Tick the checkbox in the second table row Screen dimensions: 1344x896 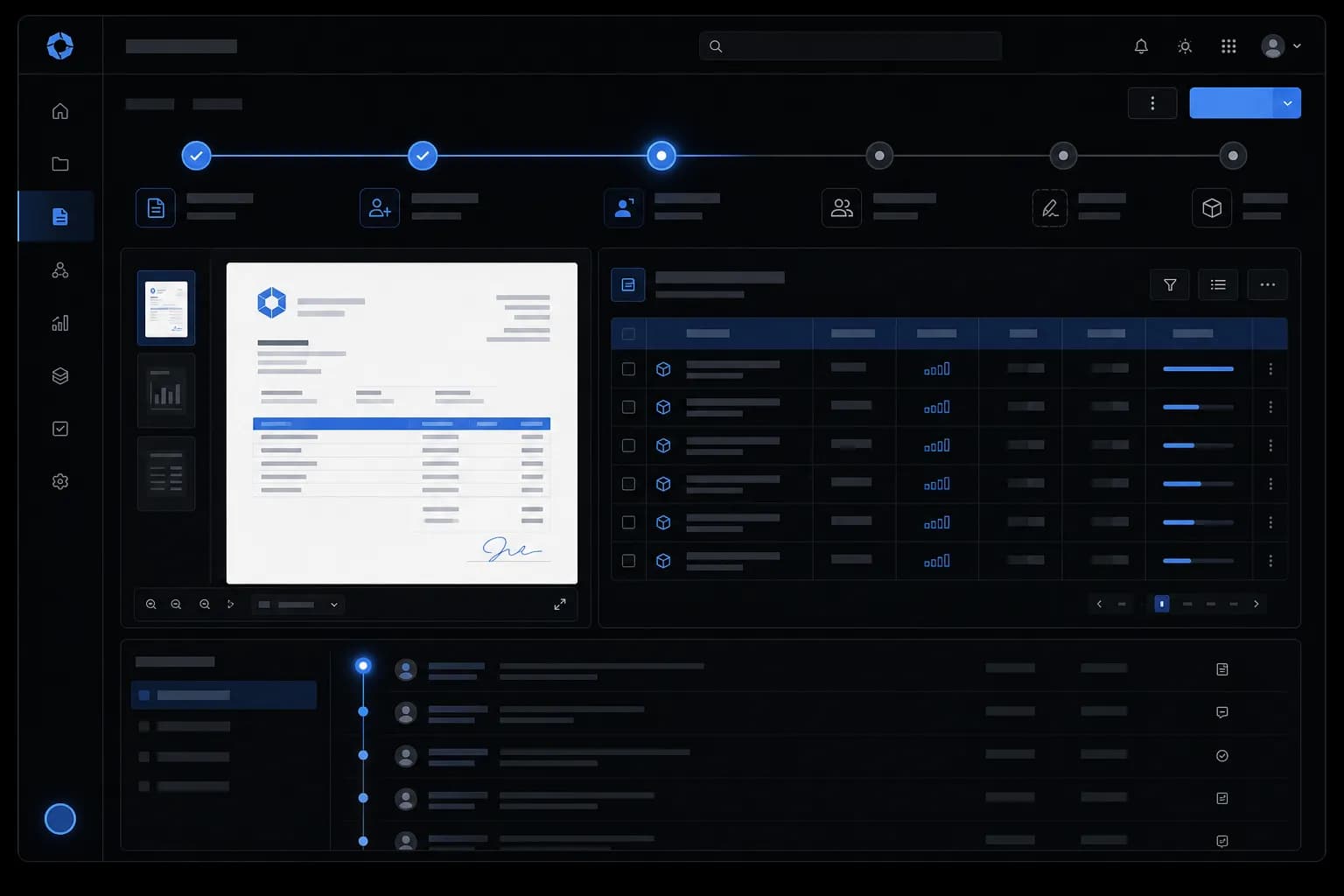tap(628, 407)
